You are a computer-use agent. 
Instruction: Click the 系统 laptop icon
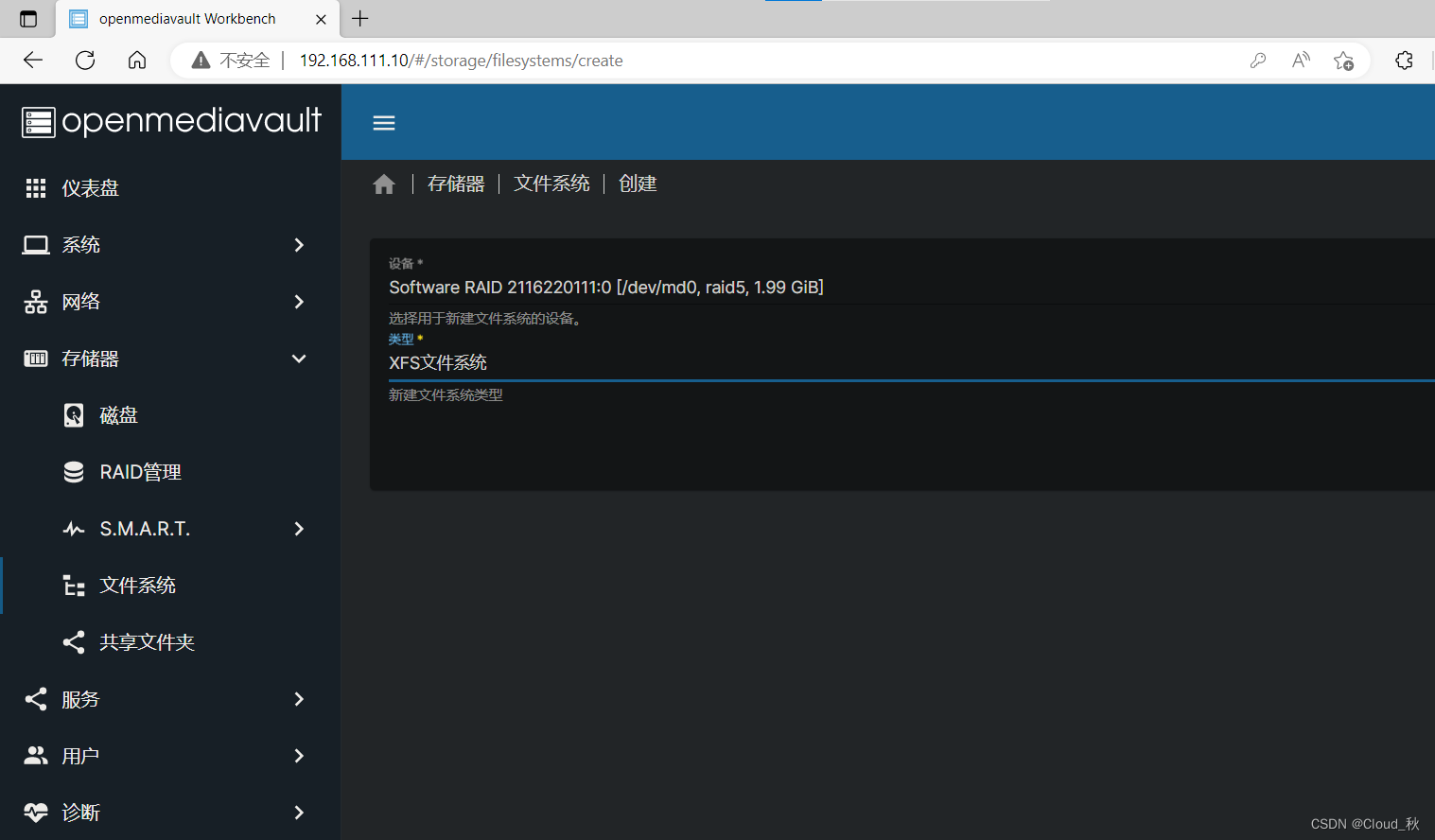point(36,245)
